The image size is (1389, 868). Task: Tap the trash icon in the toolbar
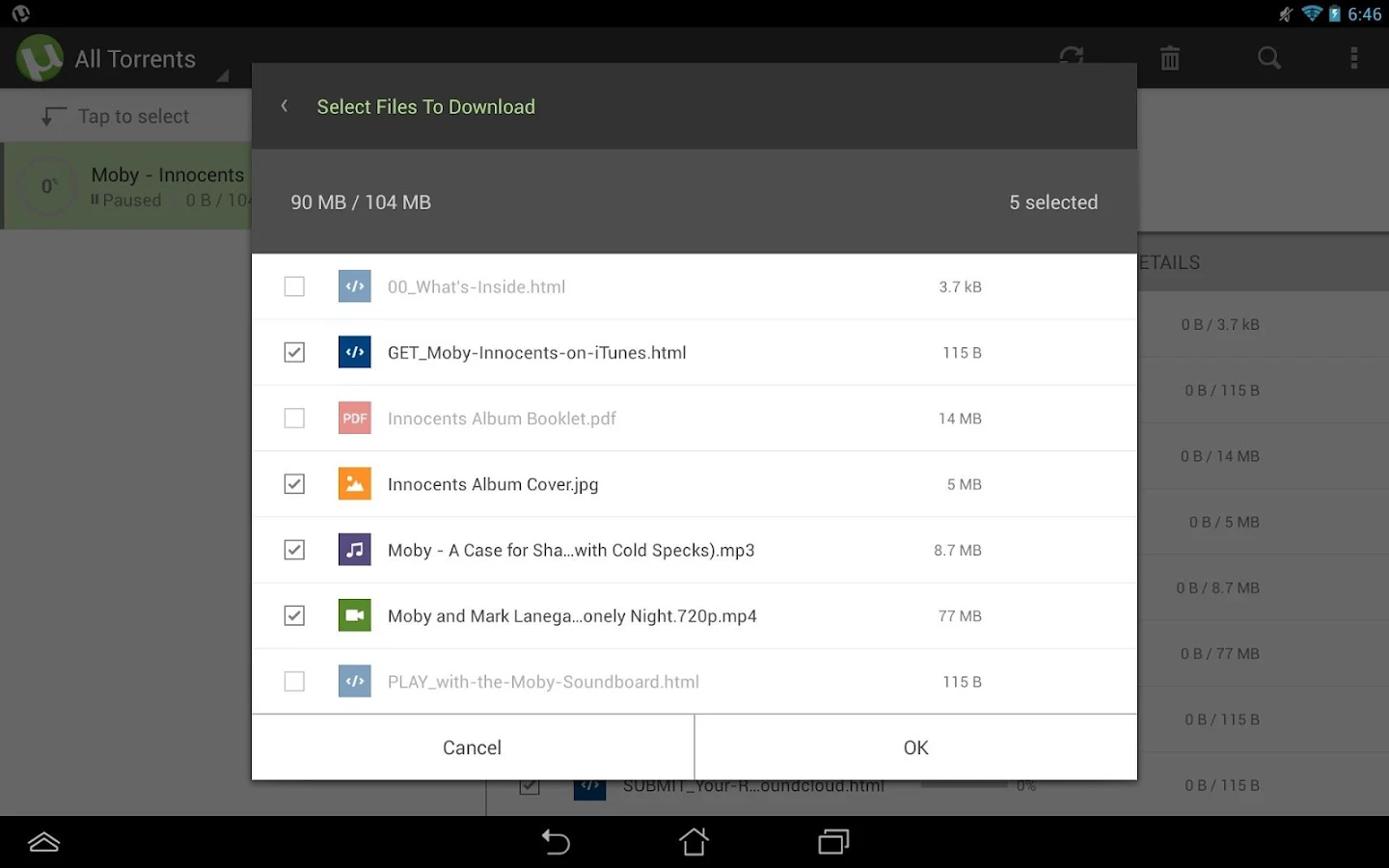click(1169, 58)
